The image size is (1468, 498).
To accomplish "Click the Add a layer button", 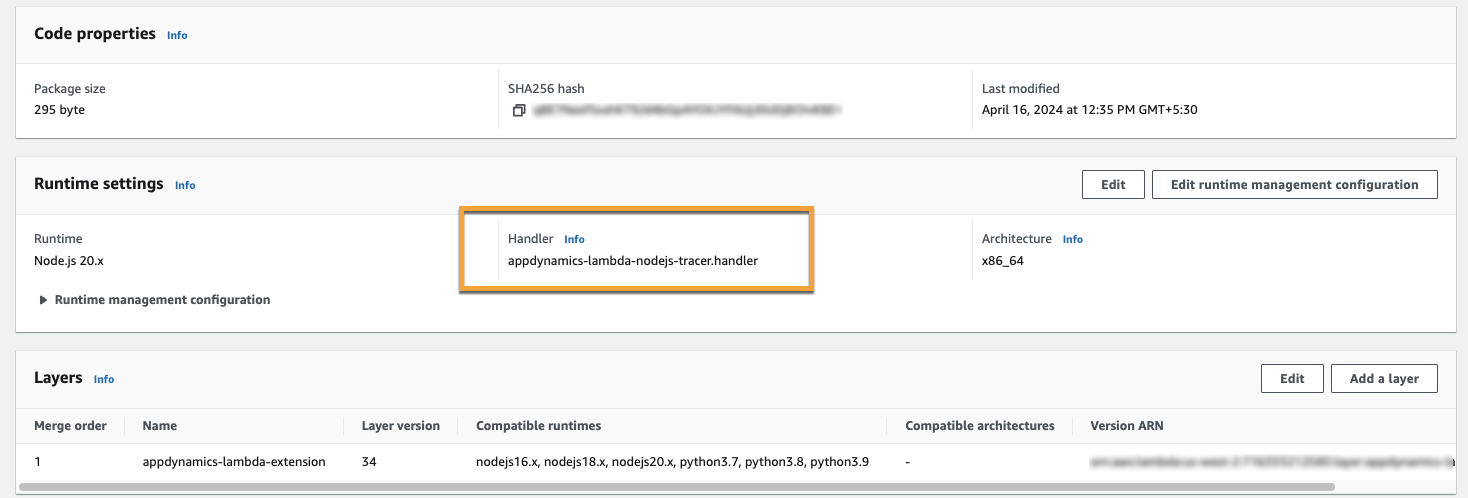I will pyautogui.click(x=1384, y=378).
